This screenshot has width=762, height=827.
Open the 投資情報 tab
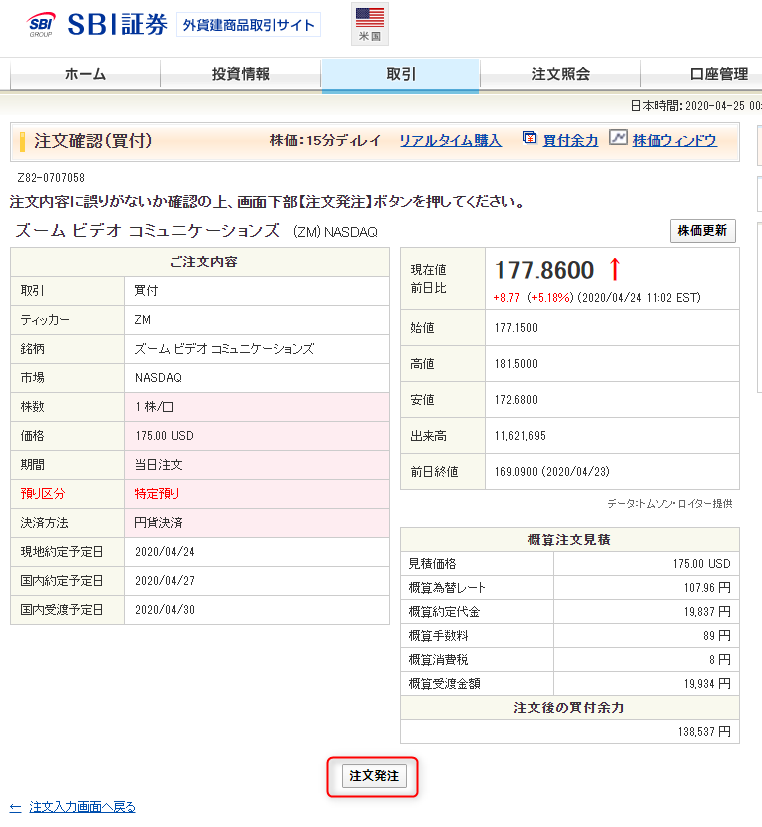[x=240, y=74]
